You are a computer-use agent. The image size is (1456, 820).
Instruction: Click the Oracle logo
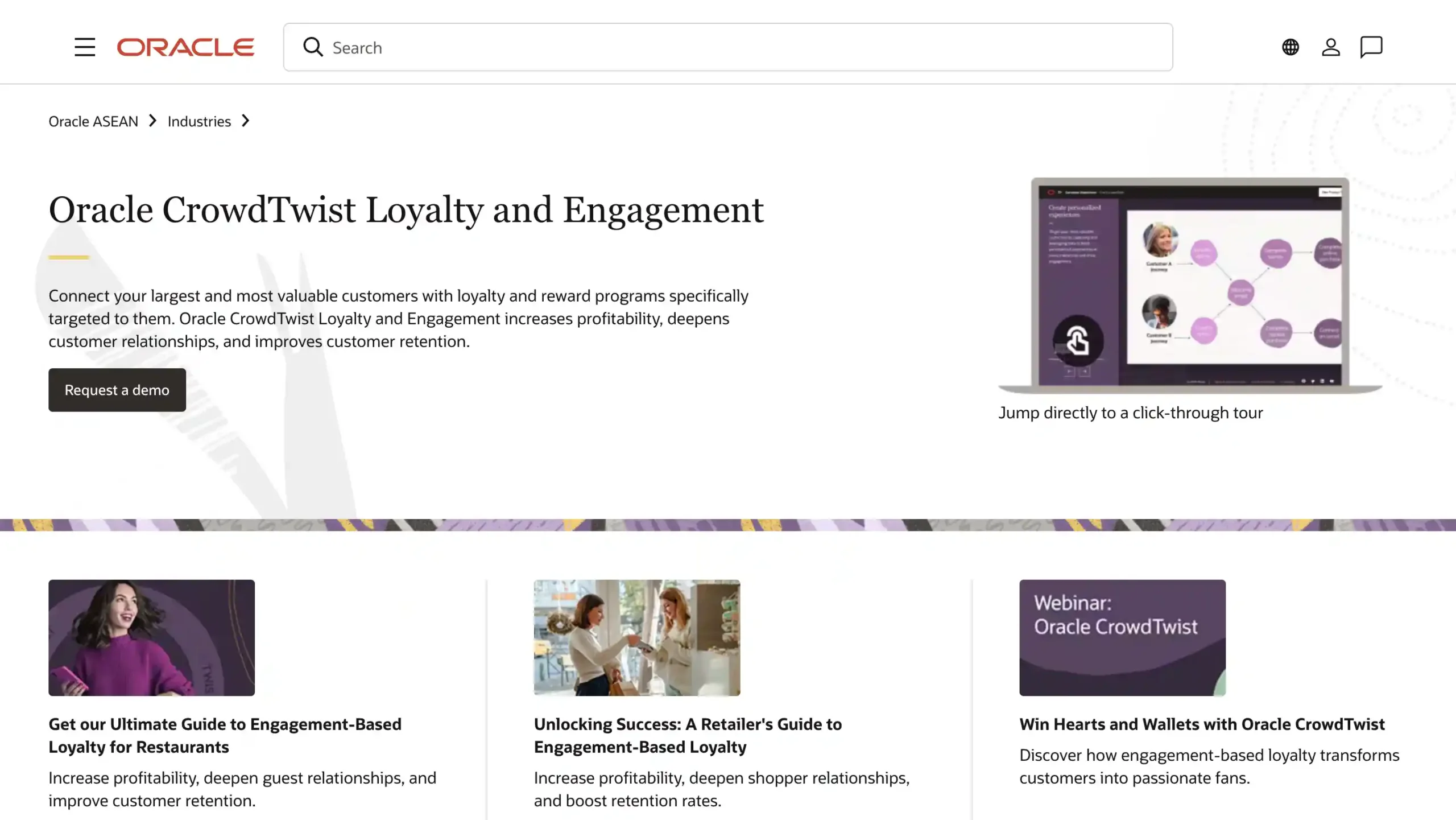[x=185, y=47]
